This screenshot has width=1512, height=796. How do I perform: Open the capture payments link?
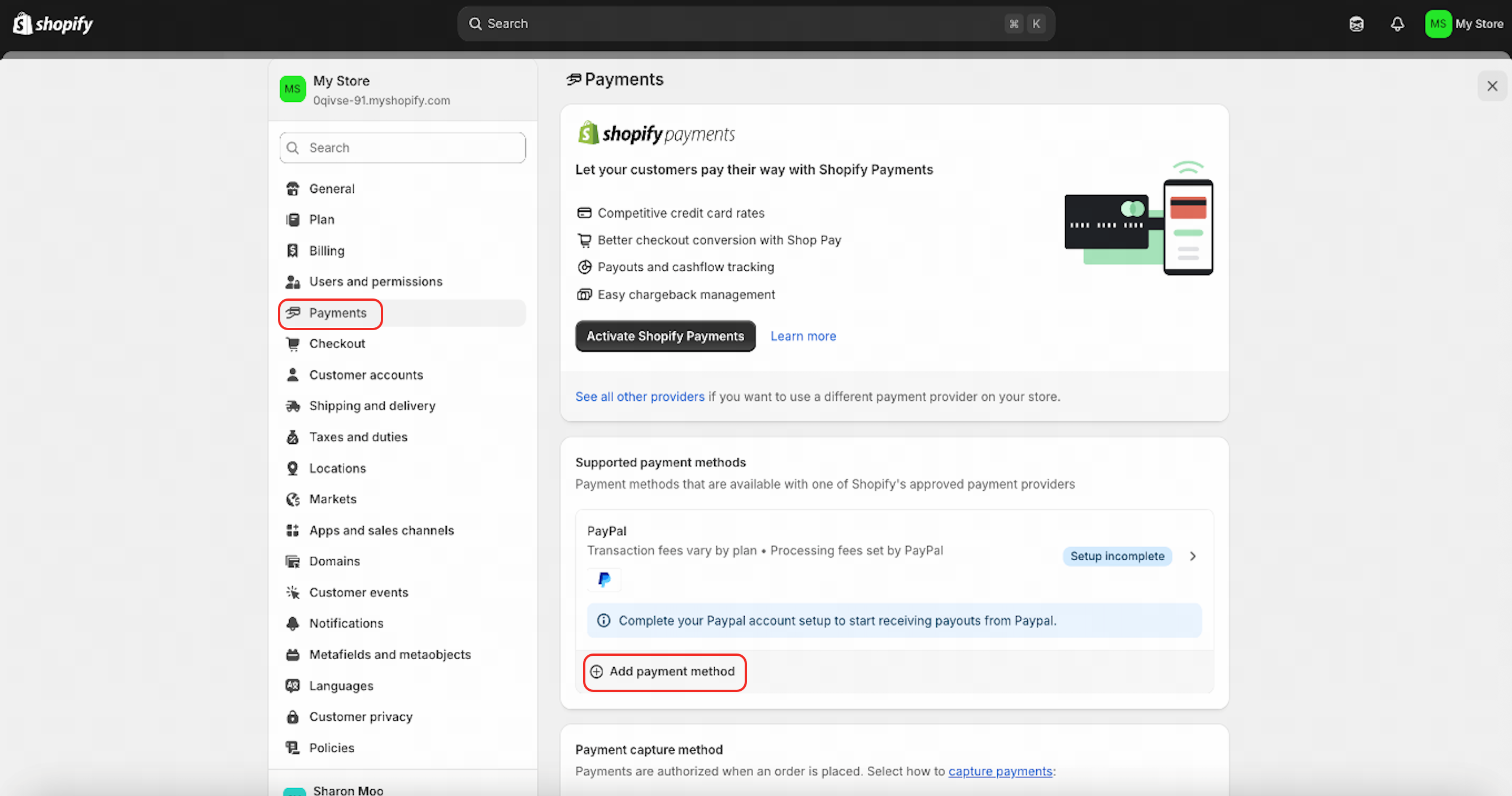tap(1000, 771)
